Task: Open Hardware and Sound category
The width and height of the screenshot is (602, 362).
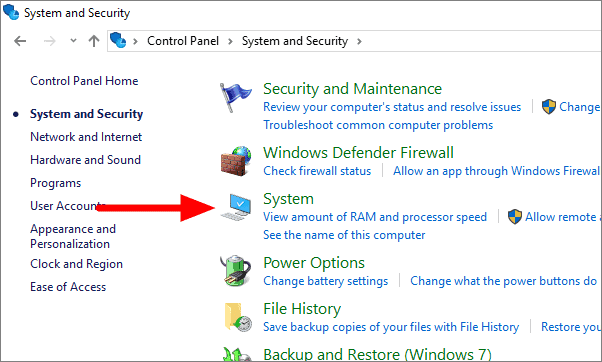Action: click(85, 160)
